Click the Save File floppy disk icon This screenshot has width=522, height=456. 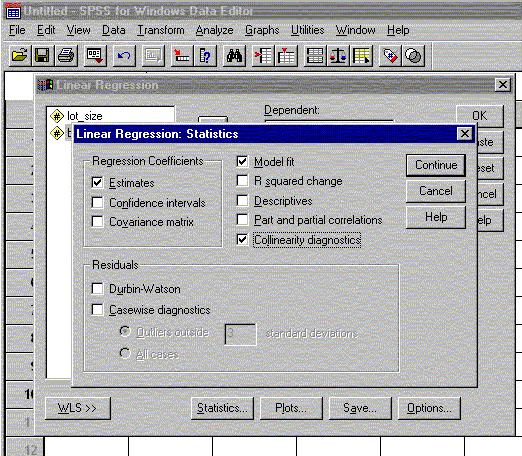tap(43, 56)
